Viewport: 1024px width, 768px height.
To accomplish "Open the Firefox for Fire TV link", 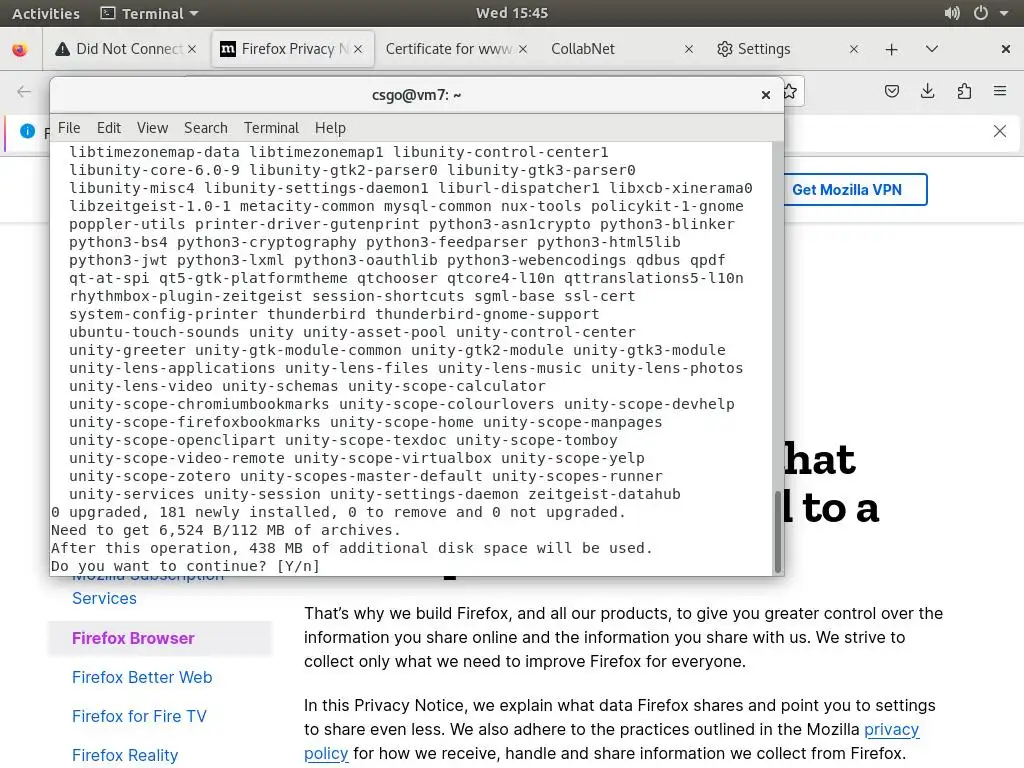I will 139,716.
